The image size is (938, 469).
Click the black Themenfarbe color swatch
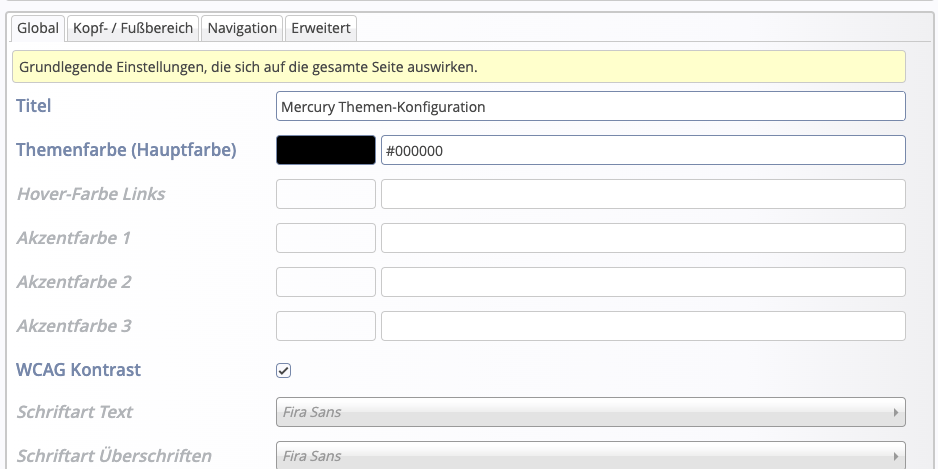(x=325, y=150)
